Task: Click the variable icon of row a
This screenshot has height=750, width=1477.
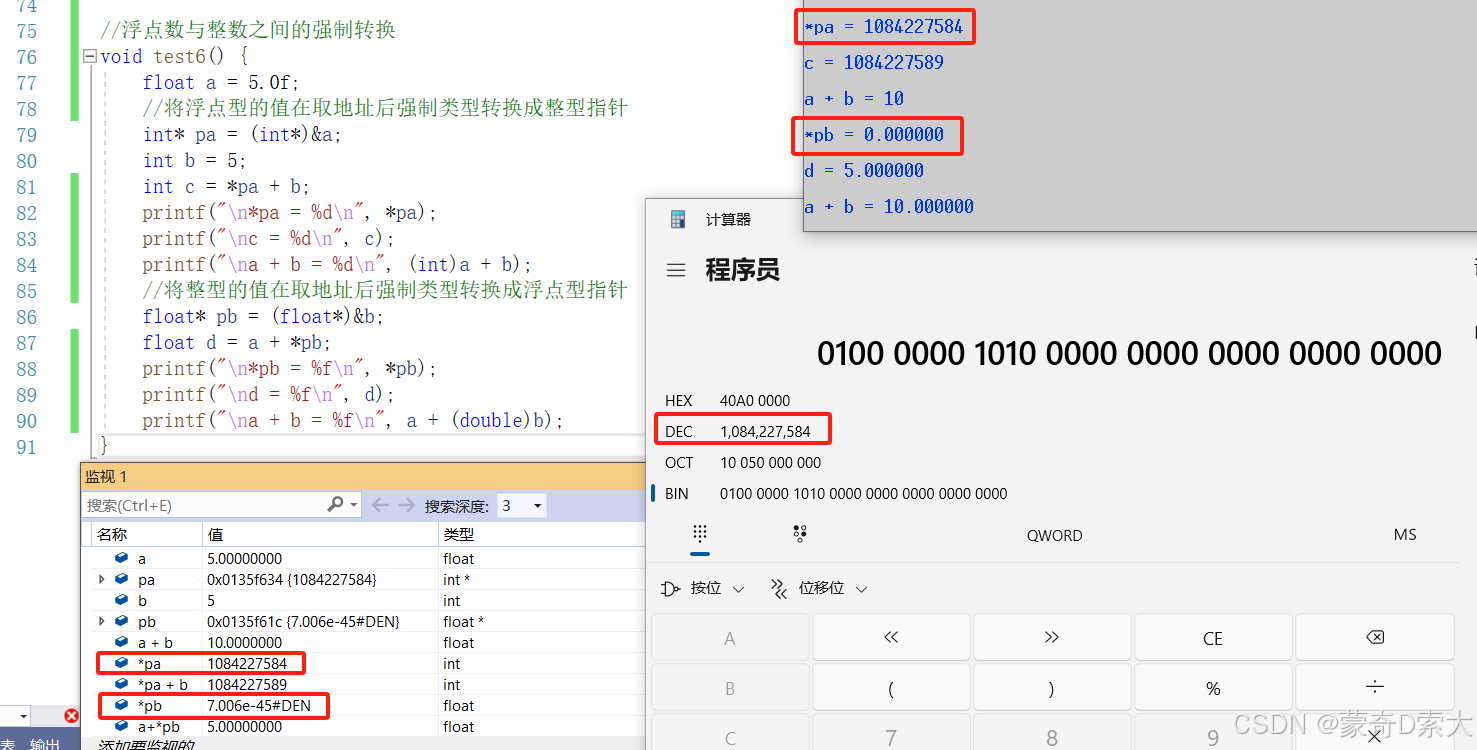Action: (x=121, y=559)
